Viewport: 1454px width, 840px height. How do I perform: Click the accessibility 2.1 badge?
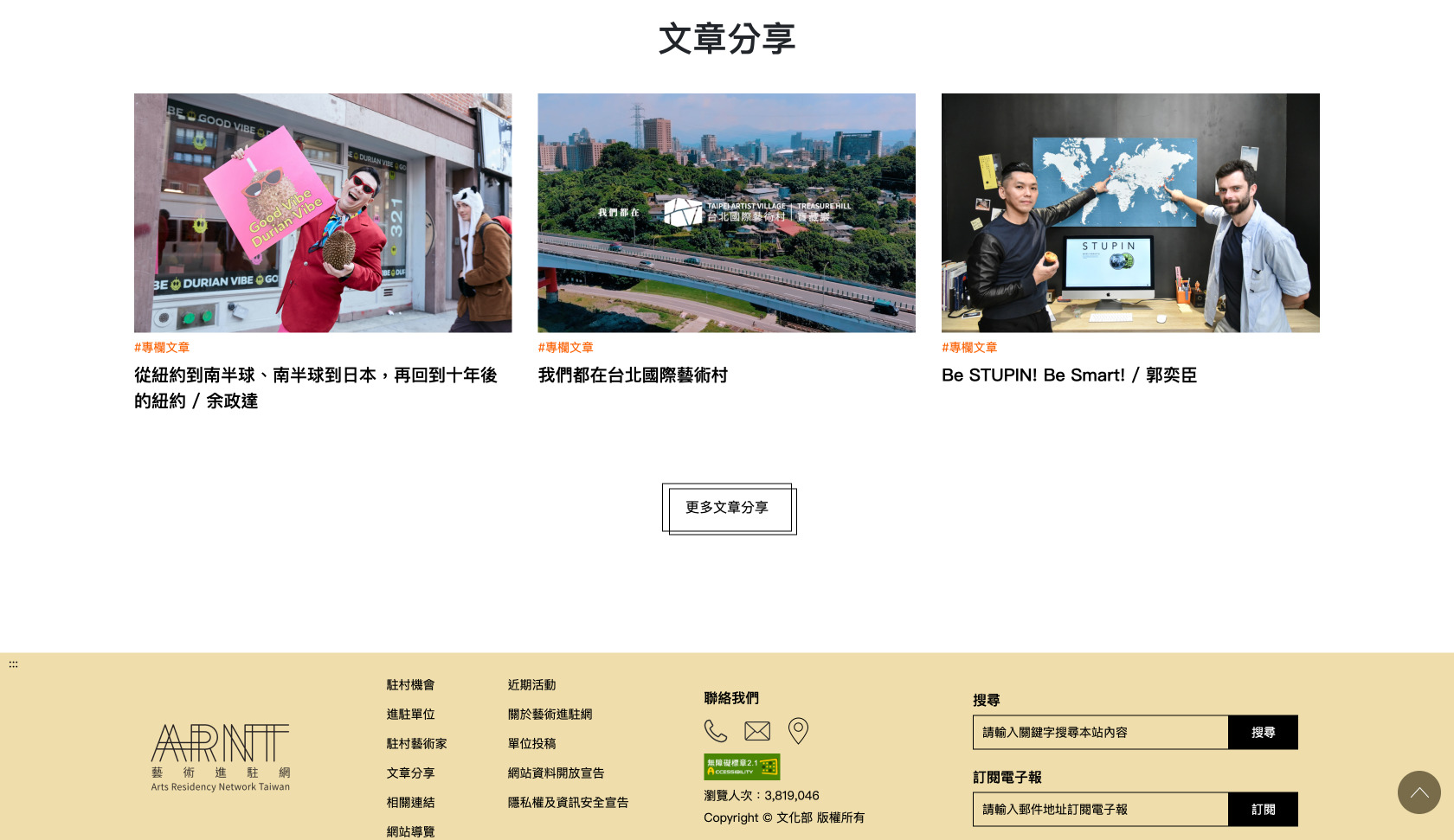[x=742, y=766]
